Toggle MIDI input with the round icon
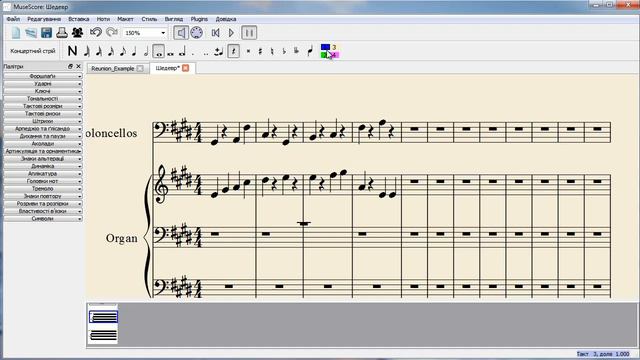 click(x=196, y=33)
